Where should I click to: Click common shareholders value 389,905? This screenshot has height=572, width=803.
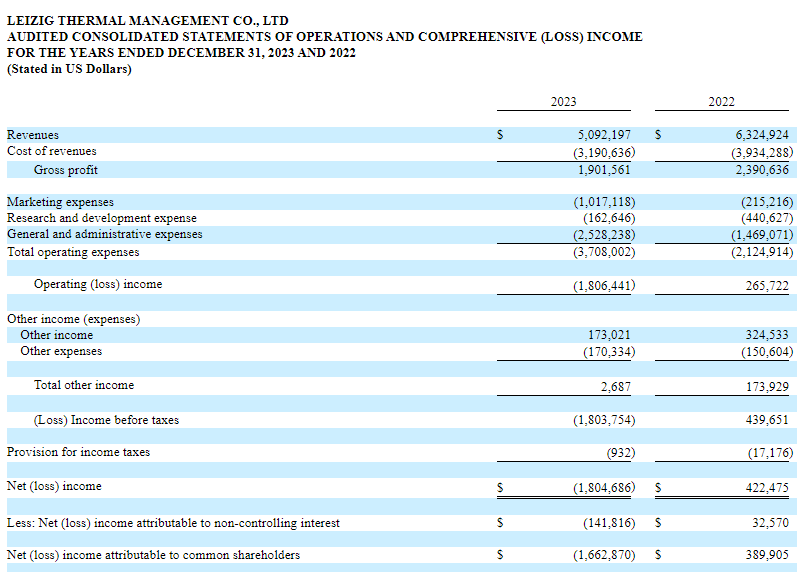pos(767,555)
